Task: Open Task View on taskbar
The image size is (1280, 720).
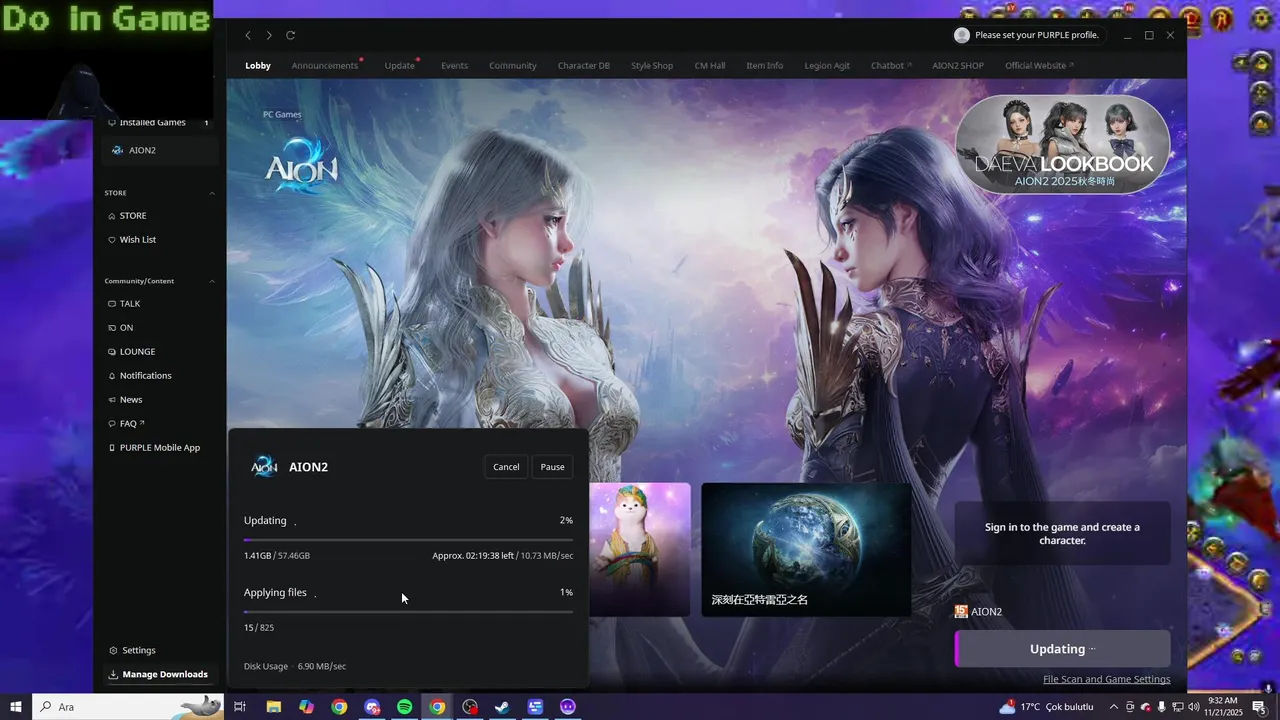Action: [240, 707]
